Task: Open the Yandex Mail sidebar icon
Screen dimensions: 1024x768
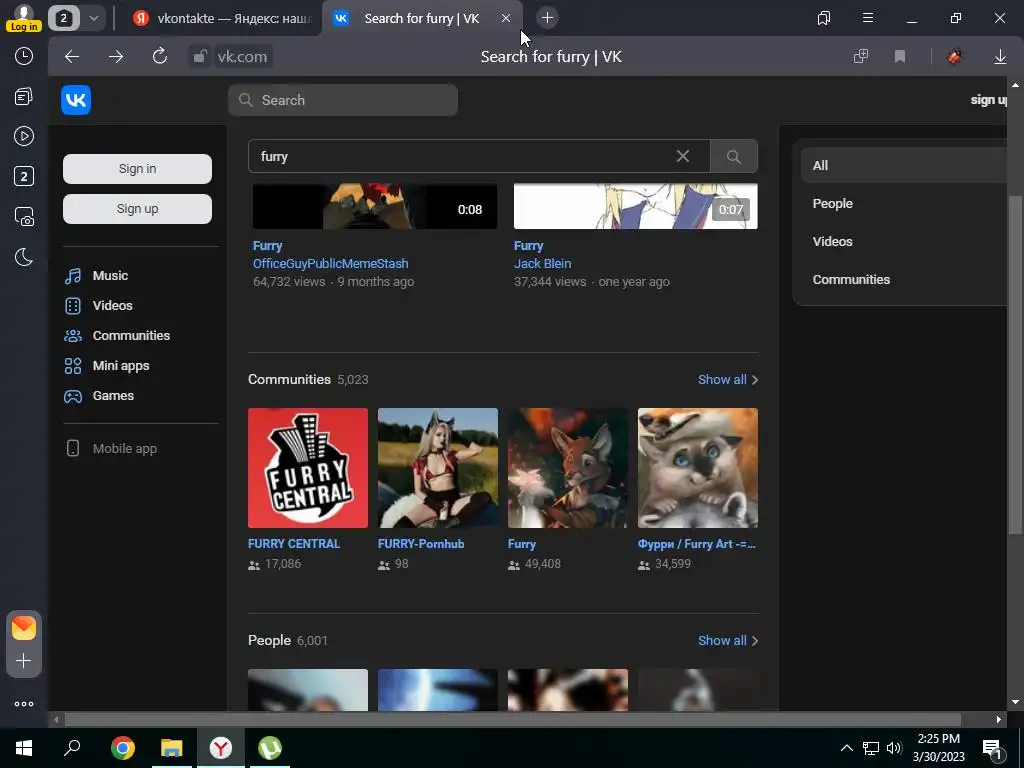Action: coord(24,628)
